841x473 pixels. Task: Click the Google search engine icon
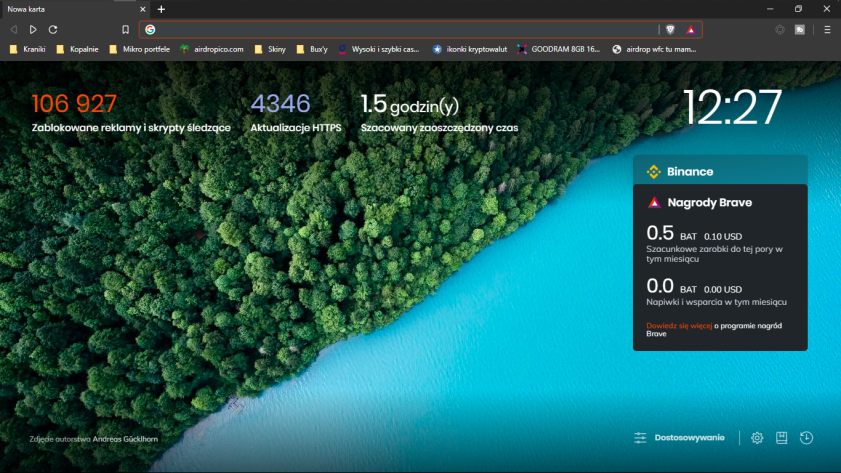coord(150,29)
